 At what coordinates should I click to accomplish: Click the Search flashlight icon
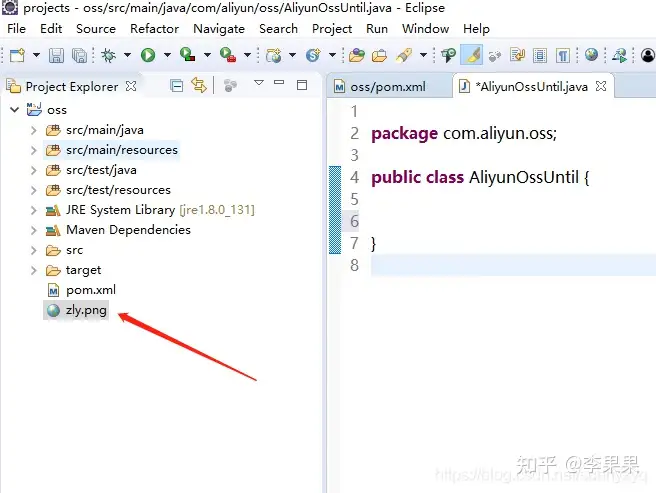404,55
